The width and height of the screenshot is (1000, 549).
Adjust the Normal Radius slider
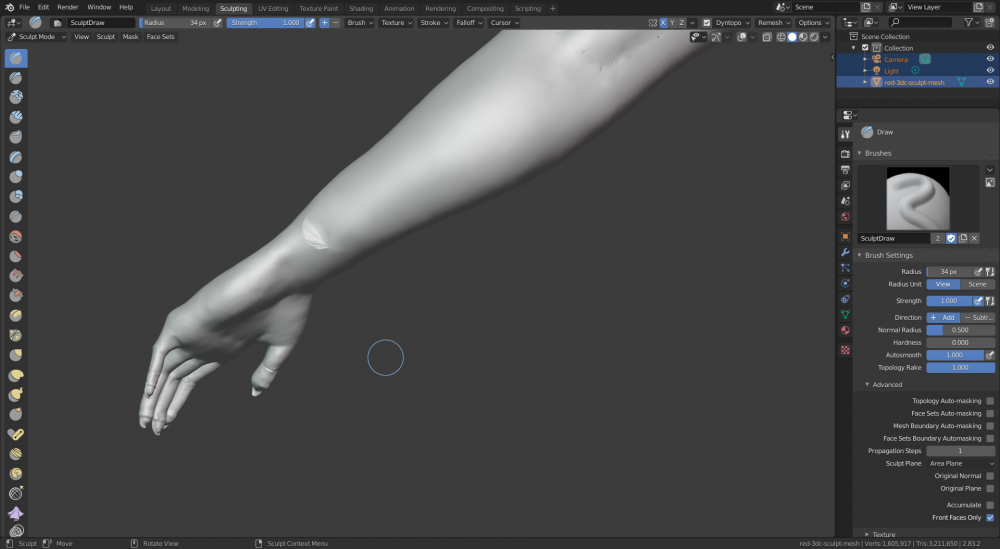pos(960,330)
